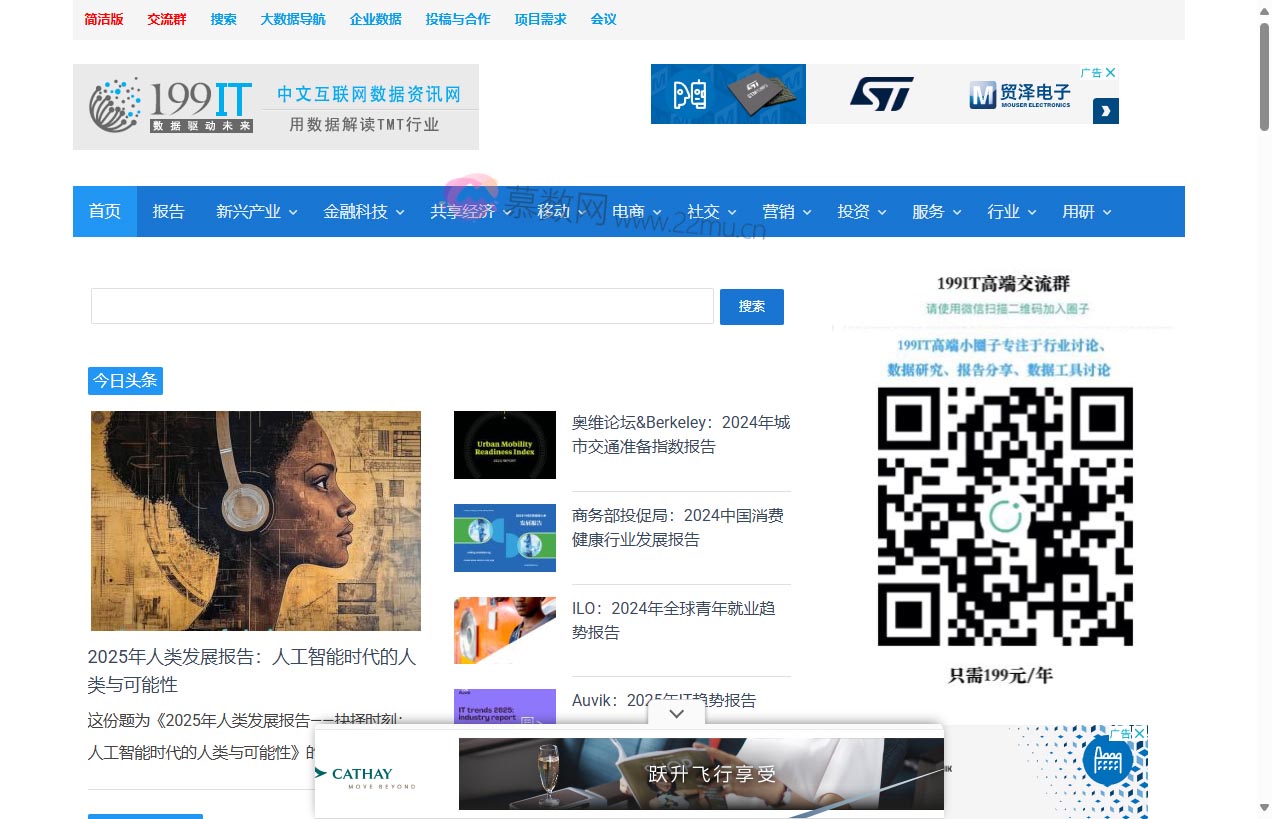This screenshot has width=1272, height=819.
Task: Expand the 新兴产业 dropdown menu
Action: [x=257, y=212]
